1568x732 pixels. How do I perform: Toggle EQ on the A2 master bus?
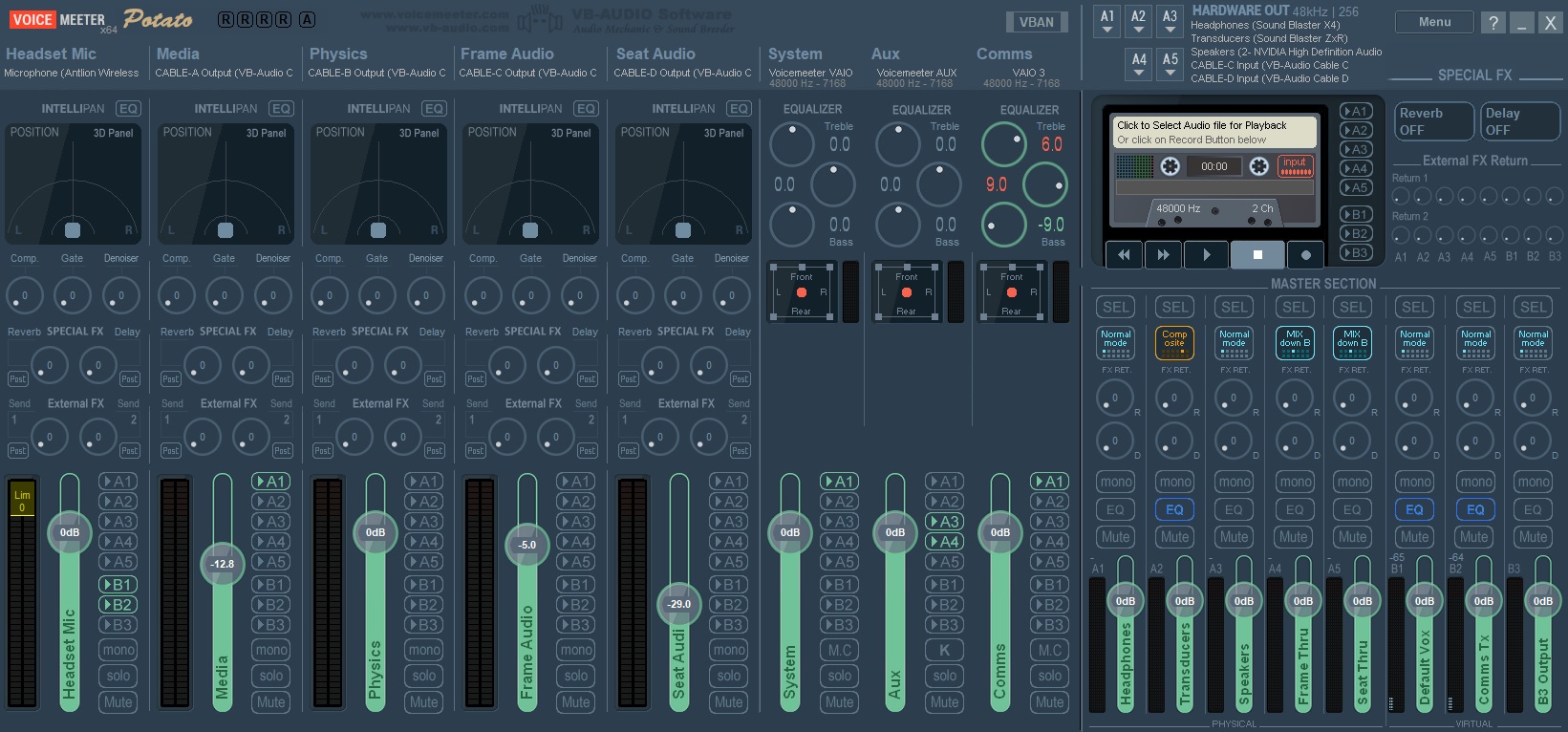1174,509
